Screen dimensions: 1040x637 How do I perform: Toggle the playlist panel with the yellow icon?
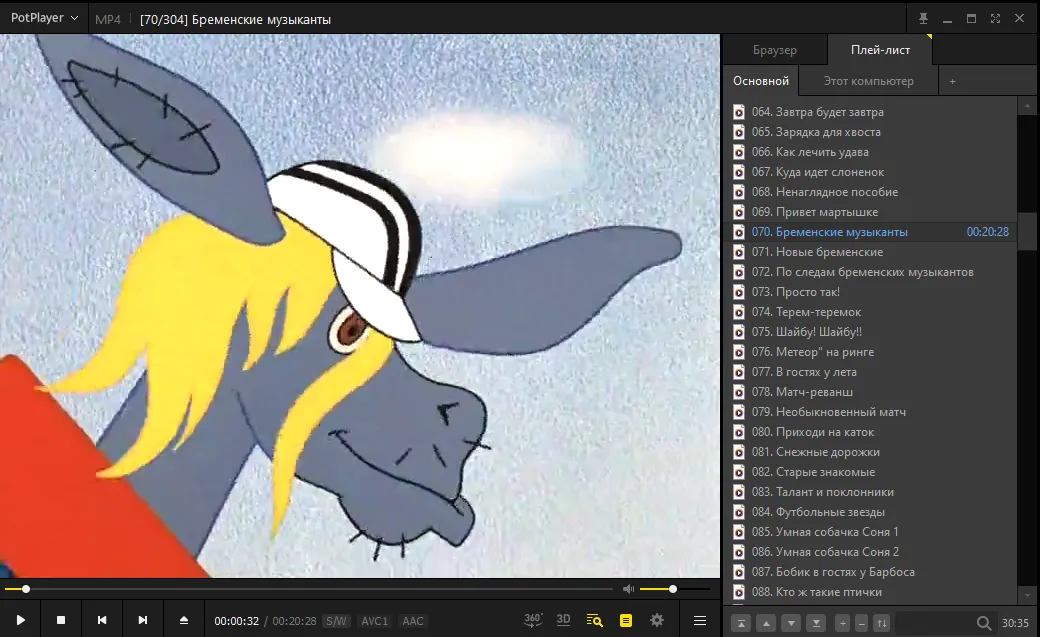[x=625, y=620]
